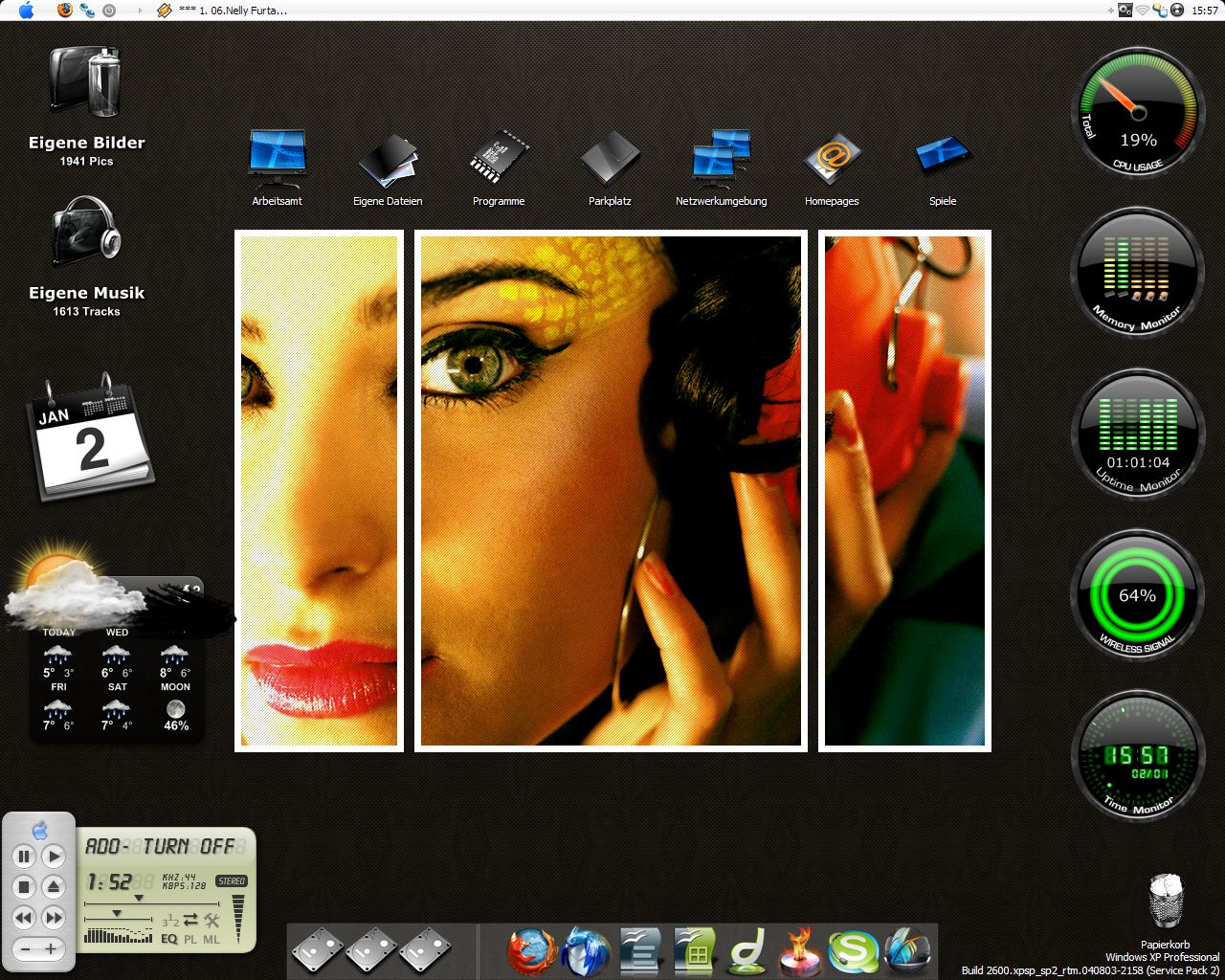The image size is (1225, 980).
Task: Launch Skype from the dock
Action: pyautogui.click(x=854, y=952)
